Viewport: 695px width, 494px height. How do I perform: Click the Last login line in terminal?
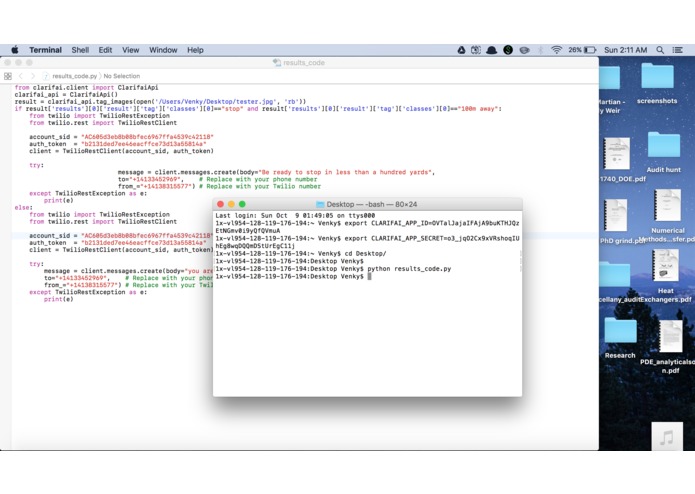tap(295, 216)
